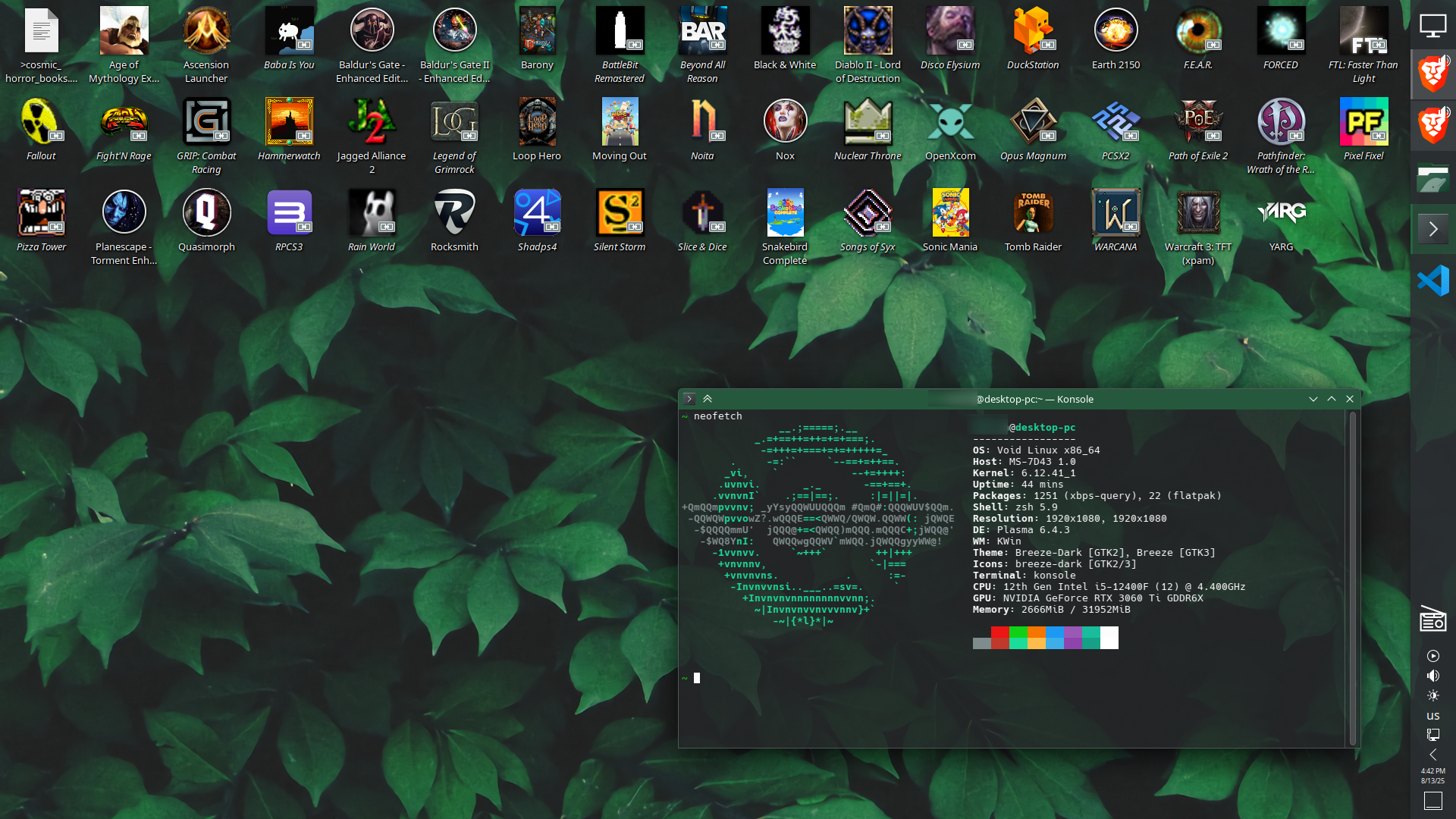
Task: Open the Konsole window menu icon in titlebar
Action: point(689,399)
